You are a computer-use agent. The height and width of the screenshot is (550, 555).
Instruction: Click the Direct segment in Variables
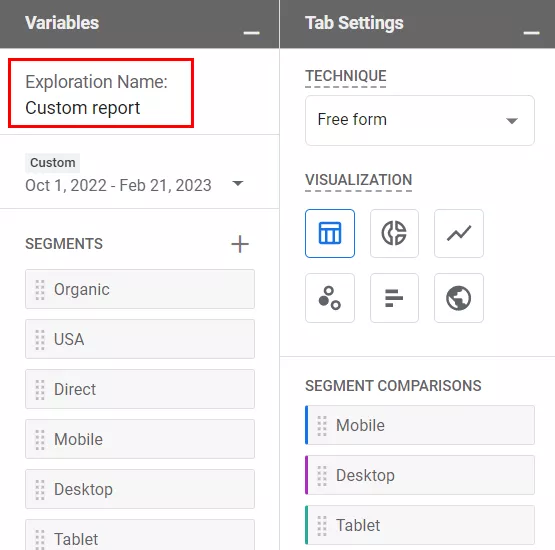[140, 389]
